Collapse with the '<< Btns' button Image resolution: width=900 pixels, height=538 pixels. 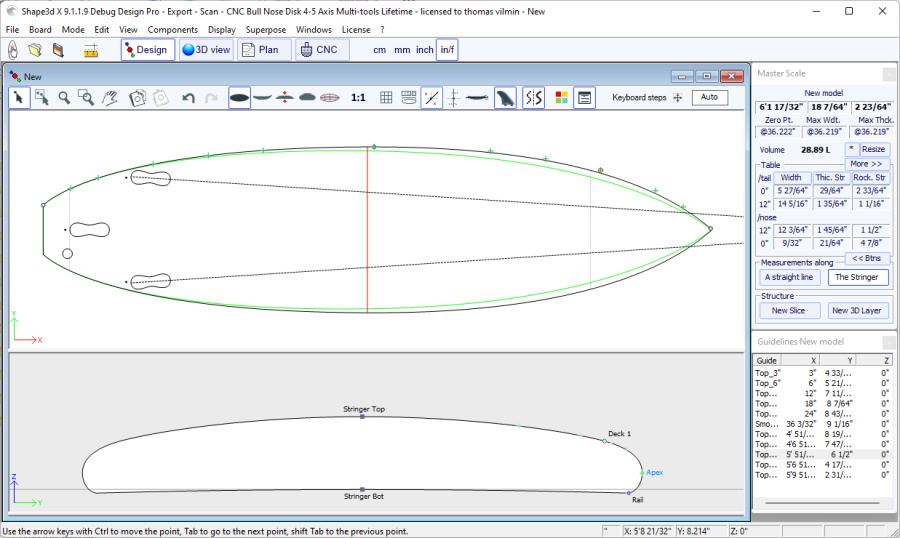(866, 258)
